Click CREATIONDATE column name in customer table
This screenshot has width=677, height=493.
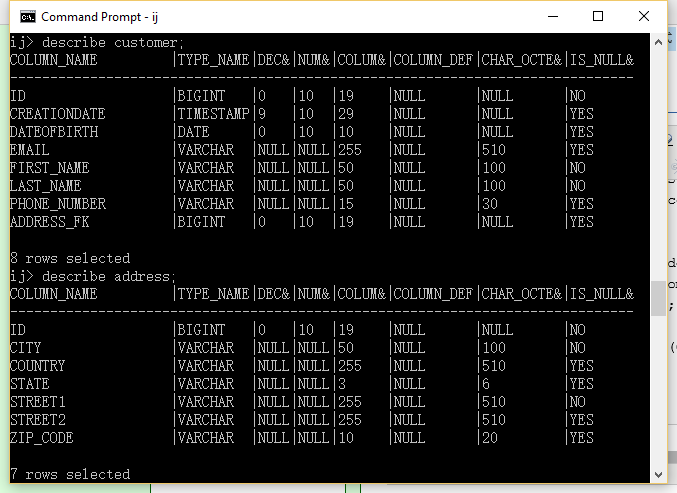(x=58, y=114)
